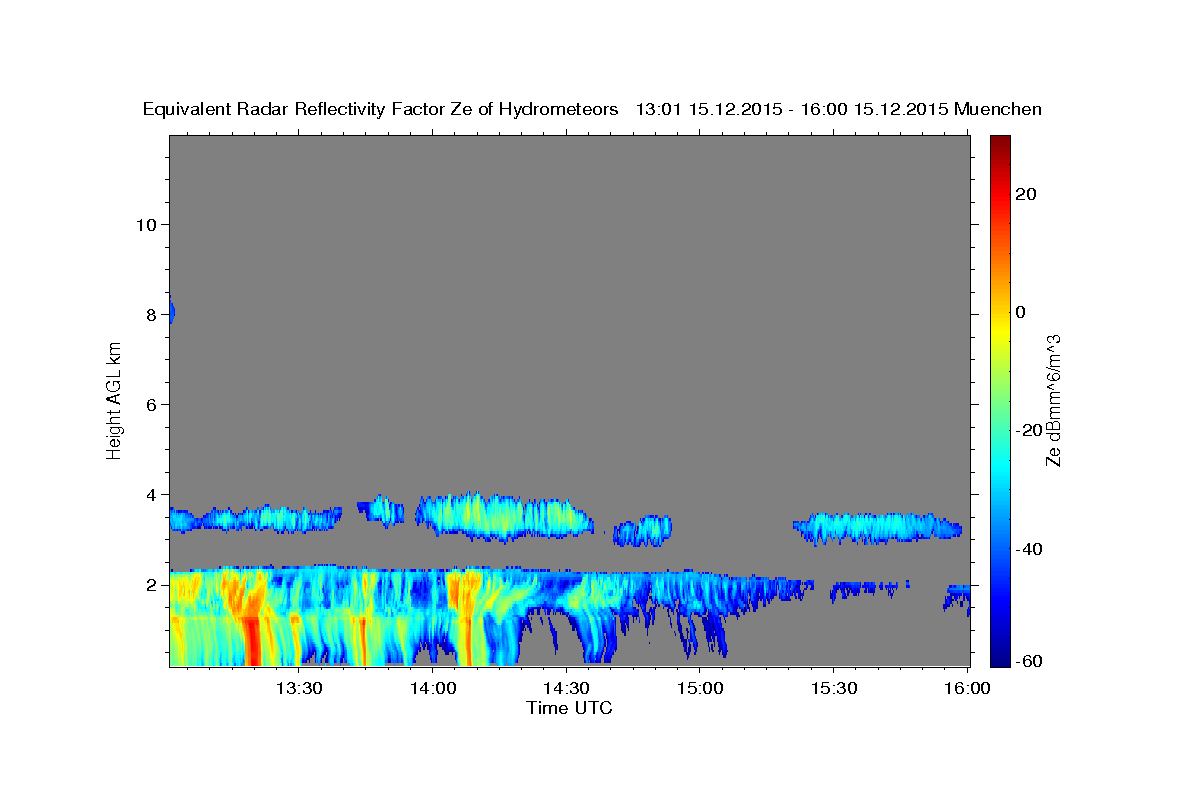This screenshot has width=1200, height=800.
Task: Click the colorbar value '0'
Action: pyautogui.click(x=1021, y=312)
